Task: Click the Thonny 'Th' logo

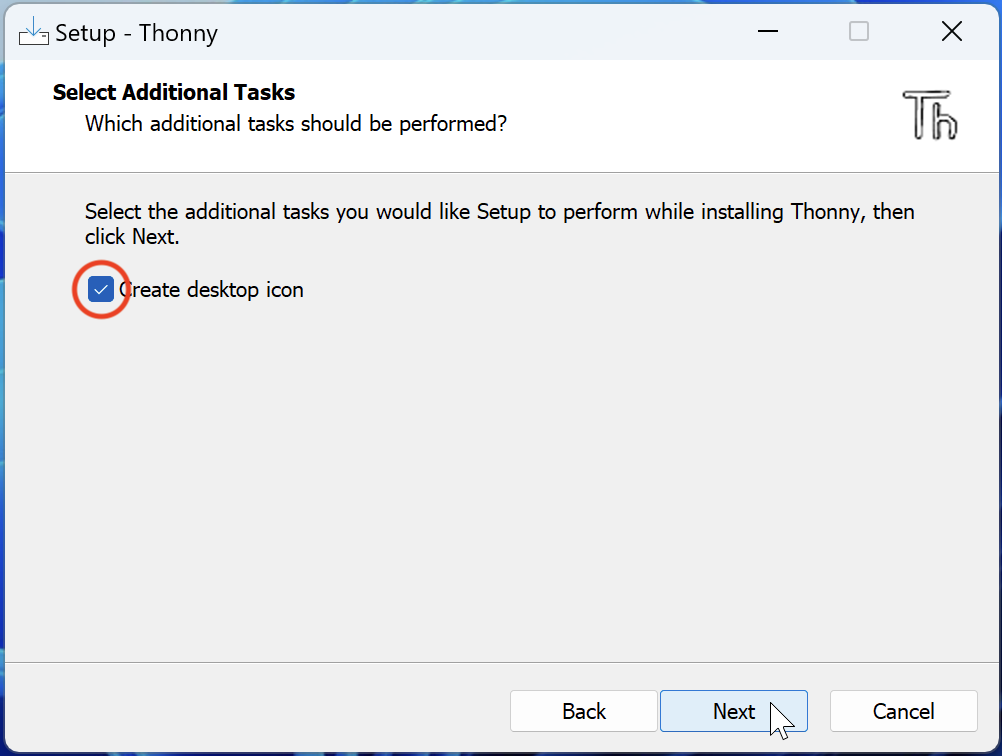Action: 930,113
